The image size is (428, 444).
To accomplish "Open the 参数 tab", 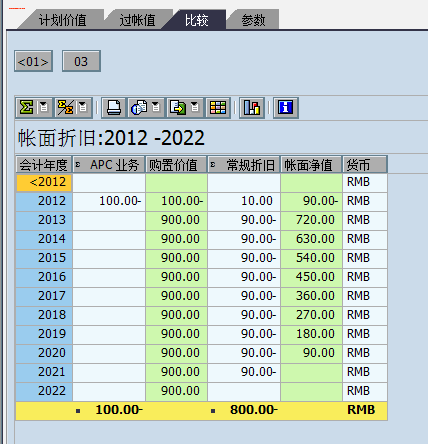I will coord(253,20).
